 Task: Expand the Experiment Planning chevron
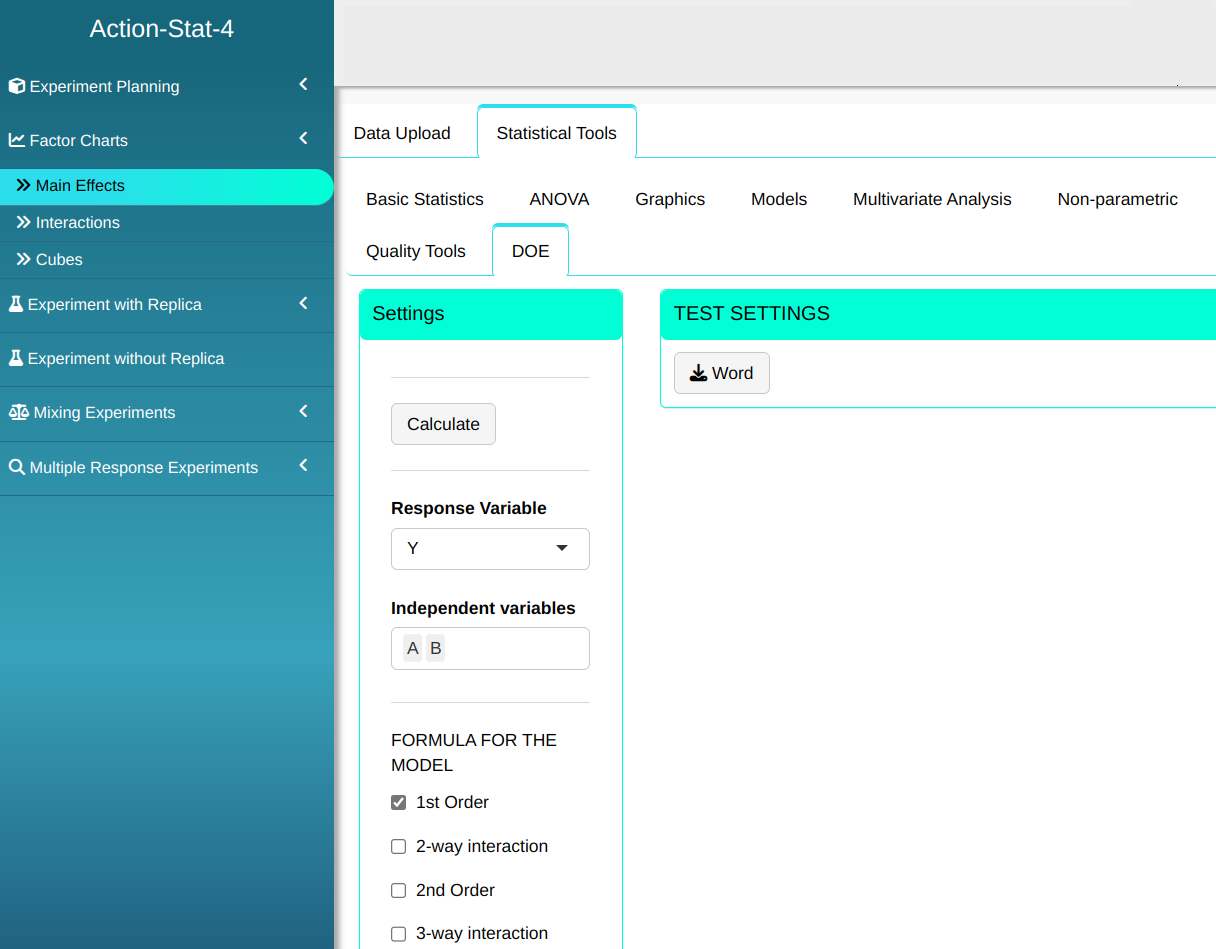point(303,85)
